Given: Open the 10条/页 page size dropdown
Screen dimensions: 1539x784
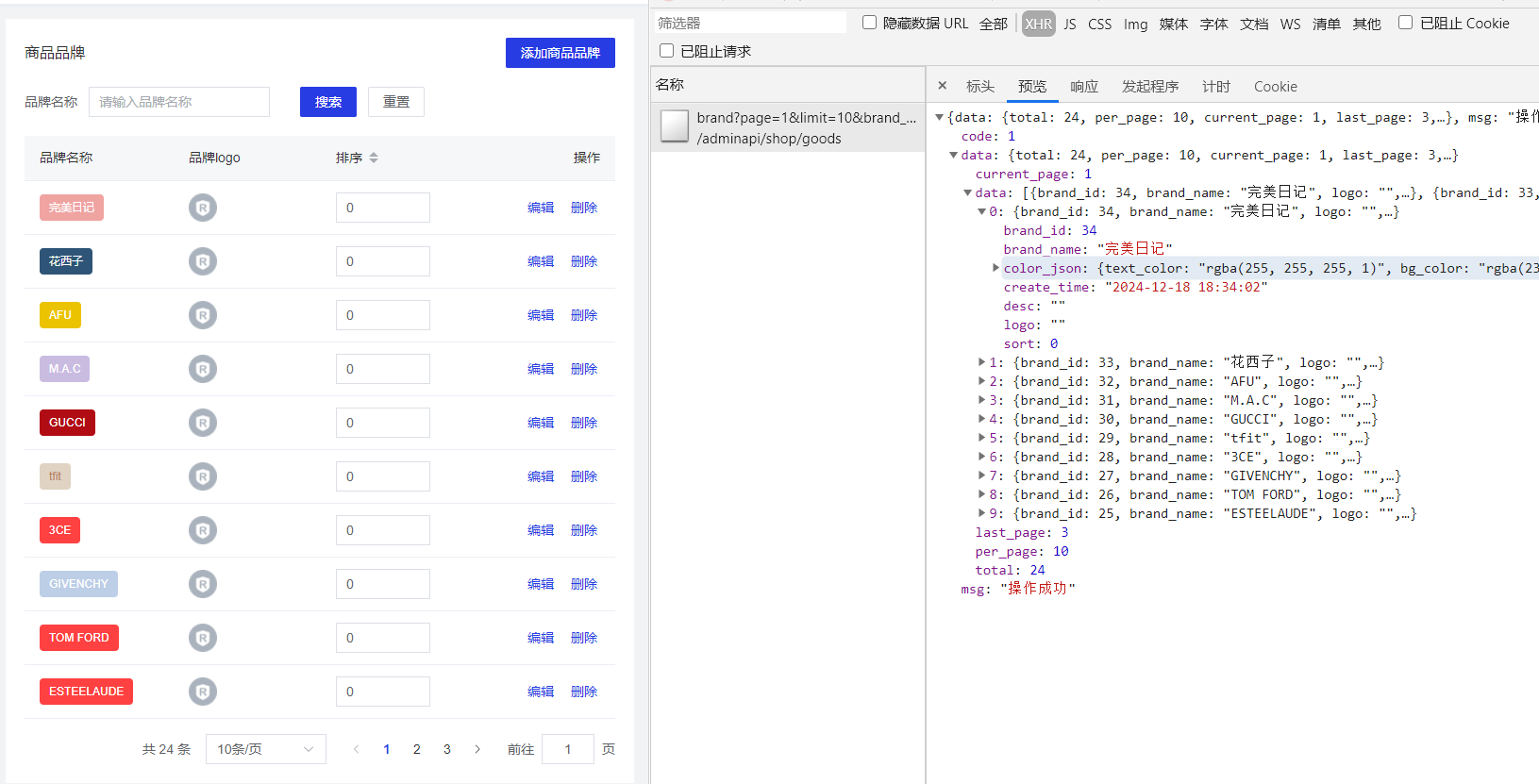Looking at the screenshot, I should click(265, 749).
